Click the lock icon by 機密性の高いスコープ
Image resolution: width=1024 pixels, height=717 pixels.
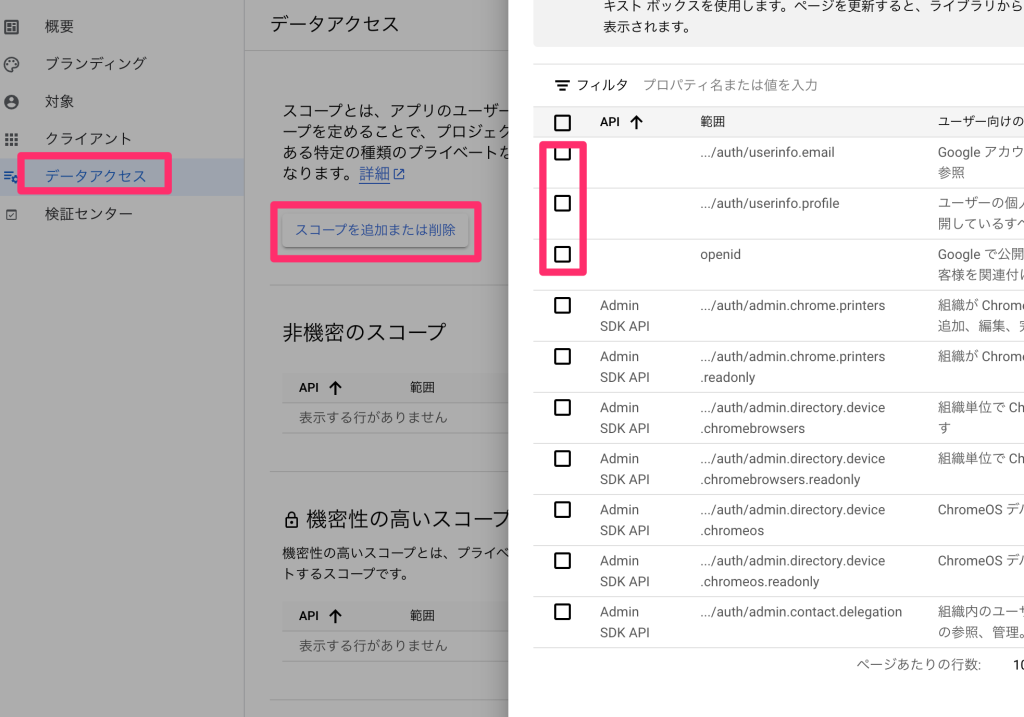coord(291,520)
